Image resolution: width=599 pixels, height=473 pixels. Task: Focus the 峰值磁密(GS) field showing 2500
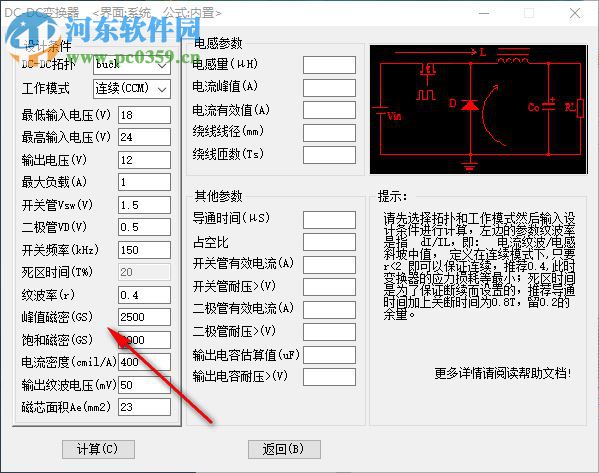pyautogui.click(x=144, y=317)
